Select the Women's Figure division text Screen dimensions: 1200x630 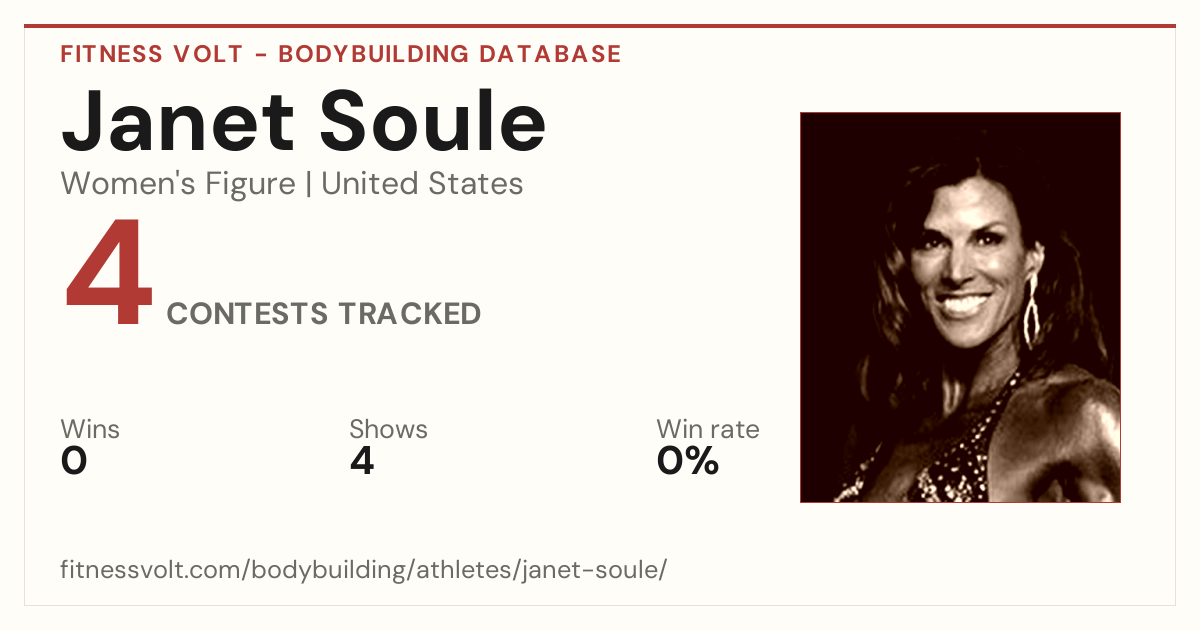(x=178, y=184)
